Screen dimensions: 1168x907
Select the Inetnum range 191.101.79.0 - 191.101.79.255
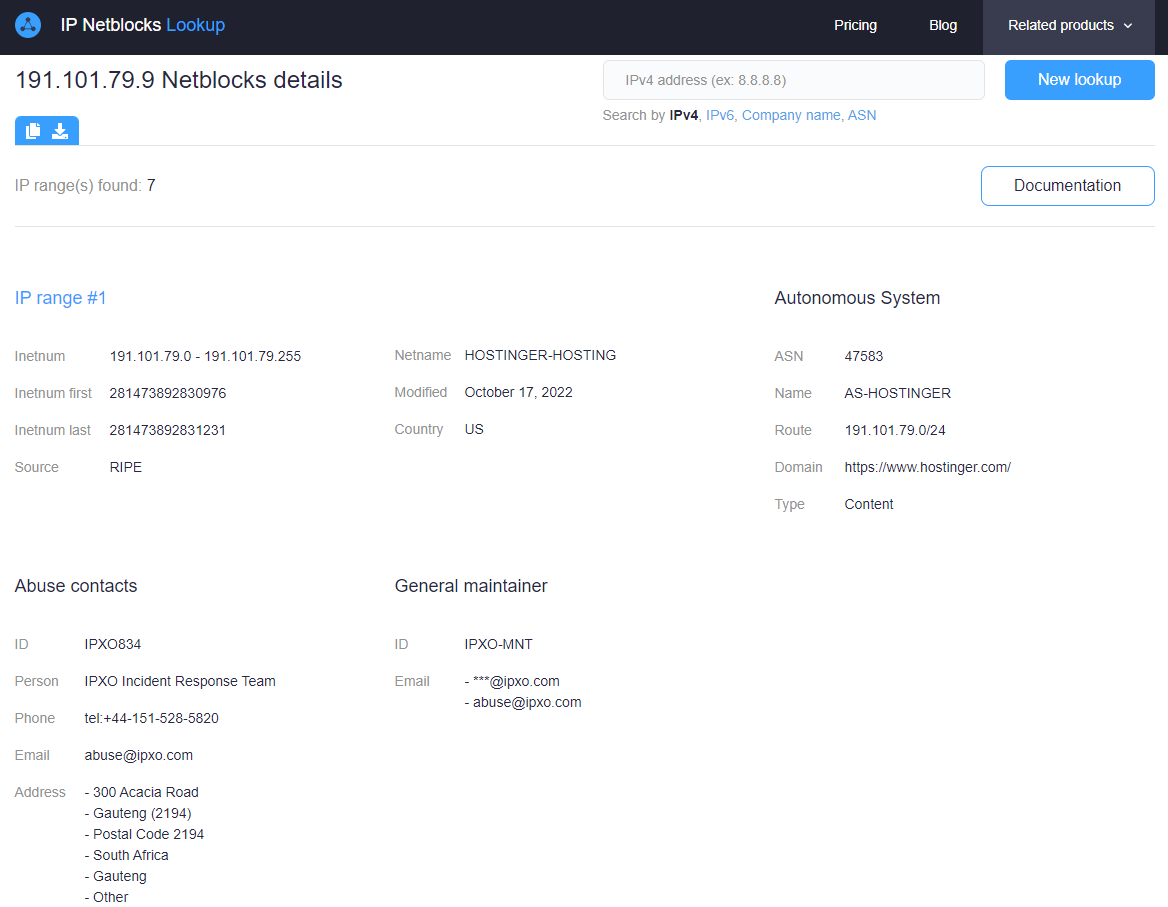coord(205,356)
